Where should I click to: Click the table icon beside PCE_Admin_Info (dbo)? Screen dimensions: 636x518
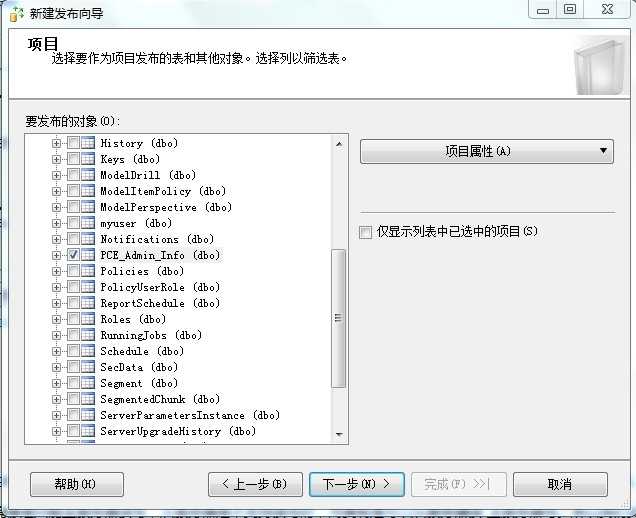88,255
